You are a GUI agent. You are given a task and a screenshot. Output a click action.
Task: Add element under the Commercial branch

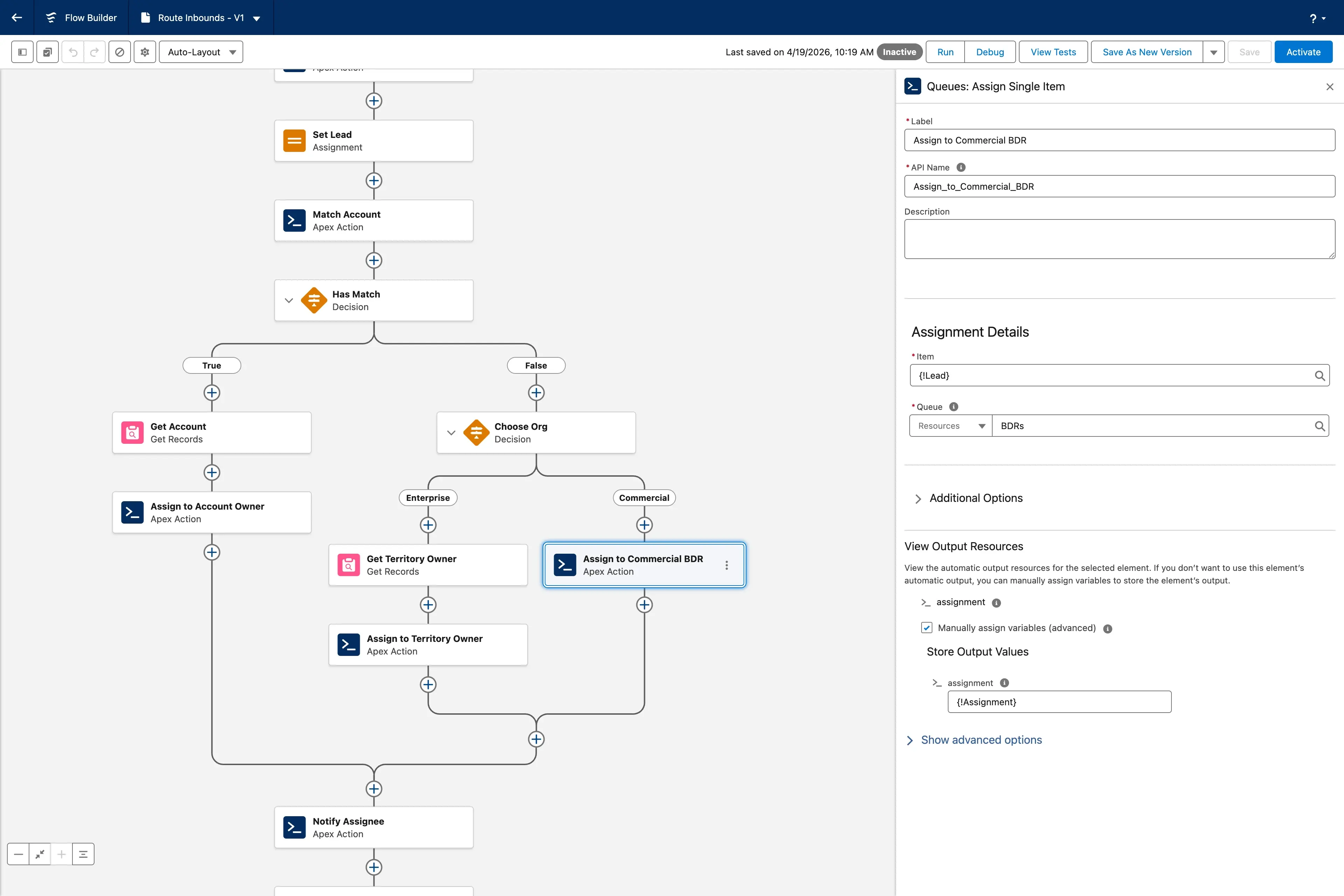click(x=644, y=525)
